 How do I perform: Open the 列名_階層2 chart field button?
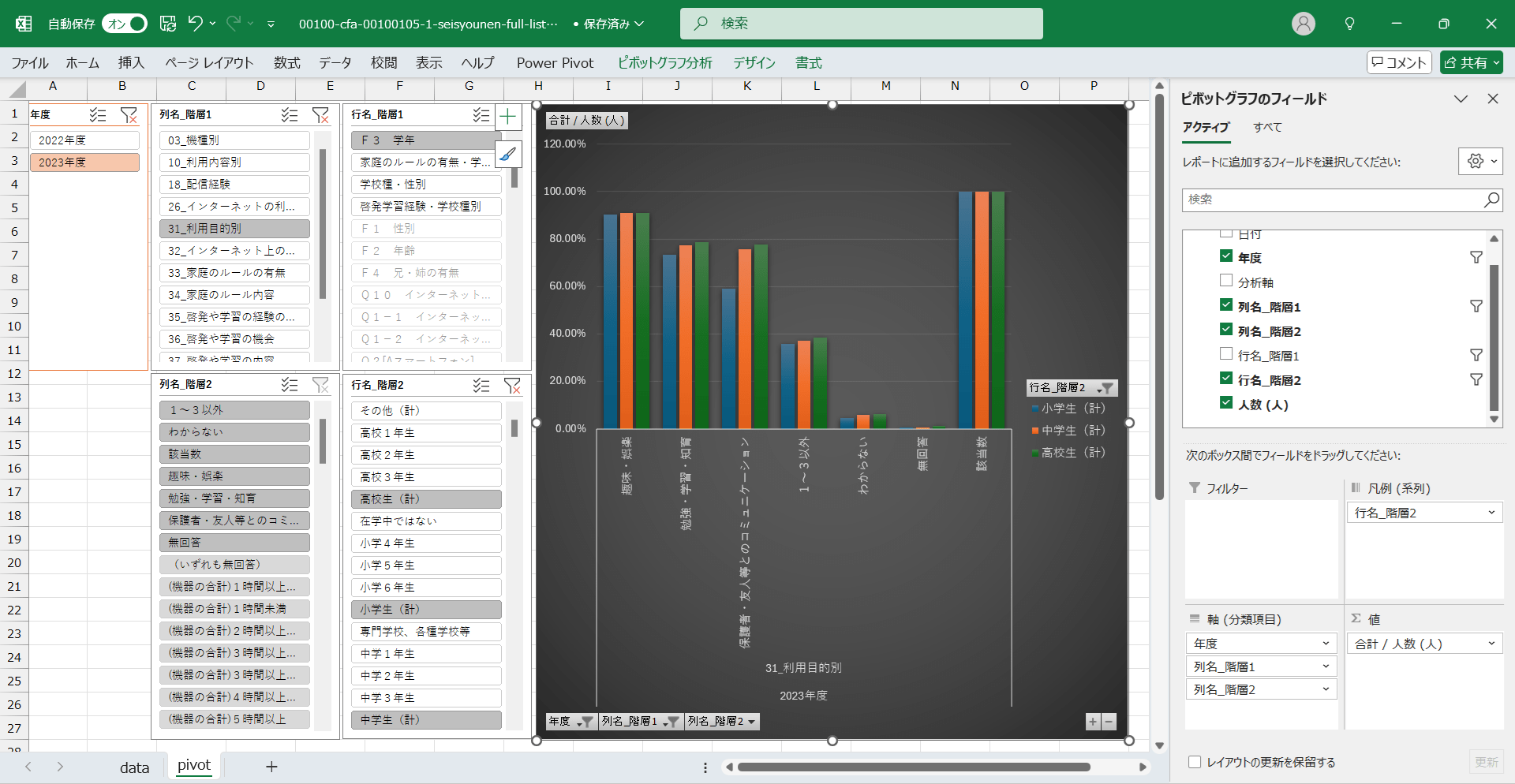pos(721,722)
